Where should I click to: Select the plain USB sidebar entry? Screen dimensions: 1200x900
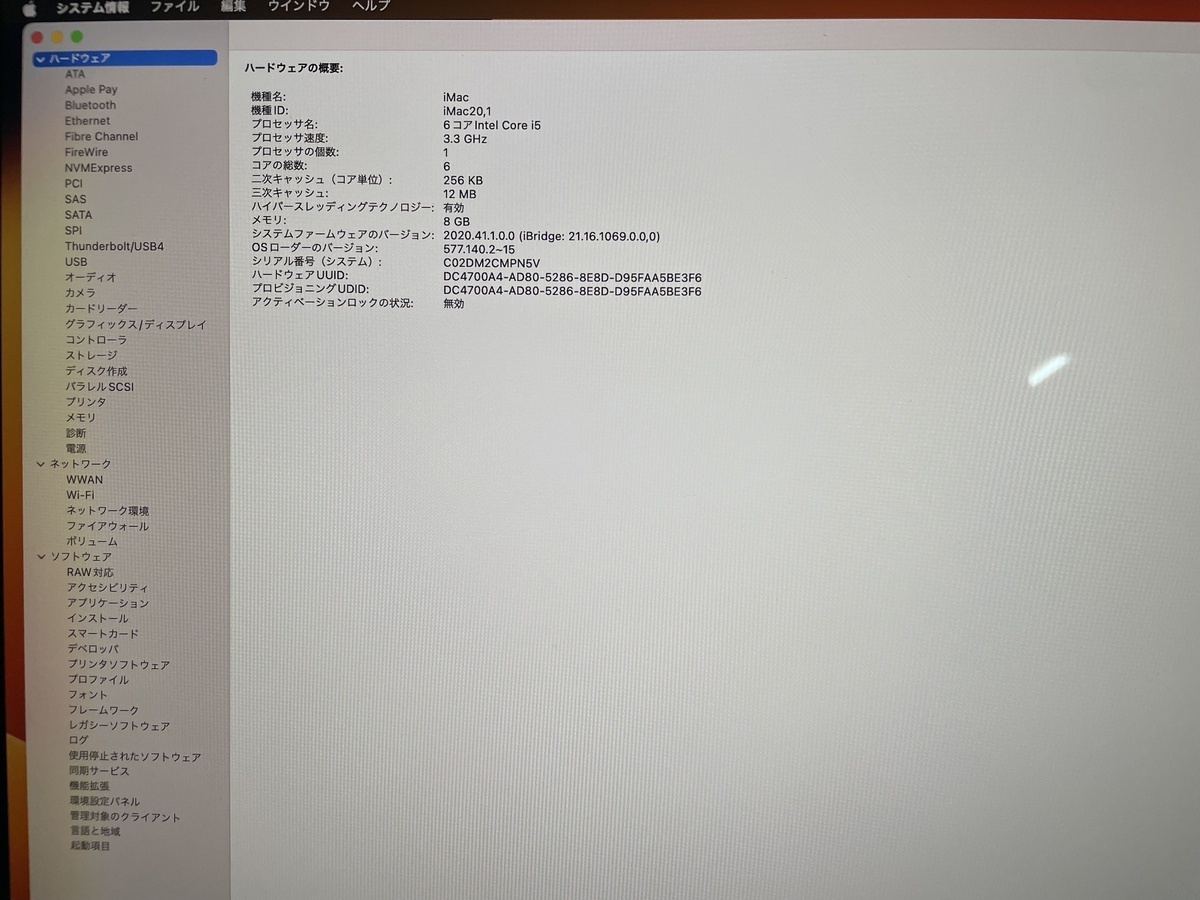tap(76, 262)
